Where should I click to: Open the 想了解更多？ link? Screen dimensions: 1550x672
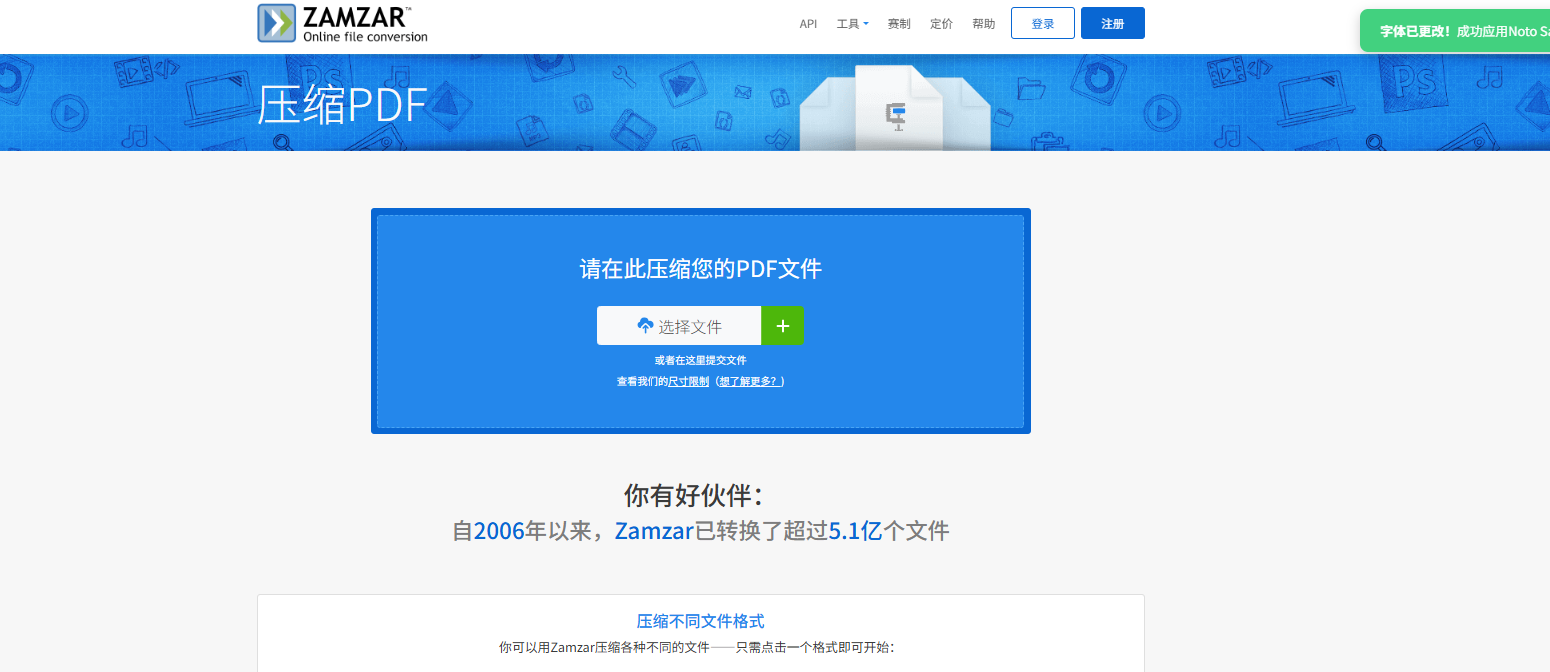(749, 382)
